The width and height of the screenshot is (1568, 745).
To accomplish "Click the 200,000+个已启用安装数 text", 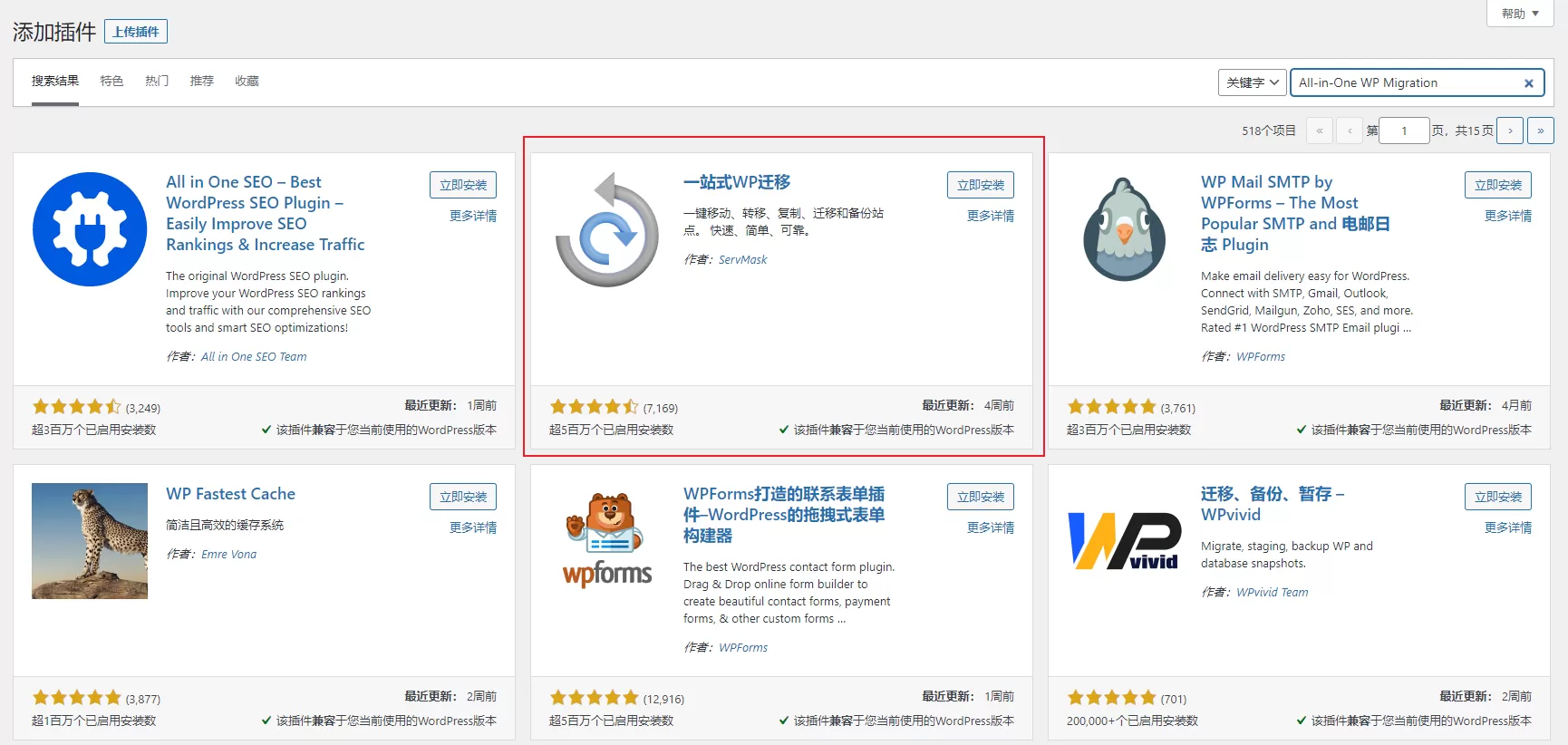I will coord(1132,721).
